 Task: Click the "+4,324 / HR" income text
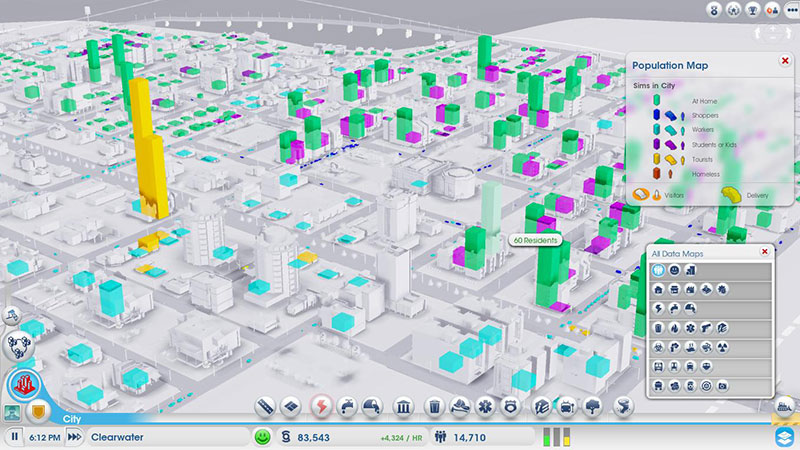point(401,438)
